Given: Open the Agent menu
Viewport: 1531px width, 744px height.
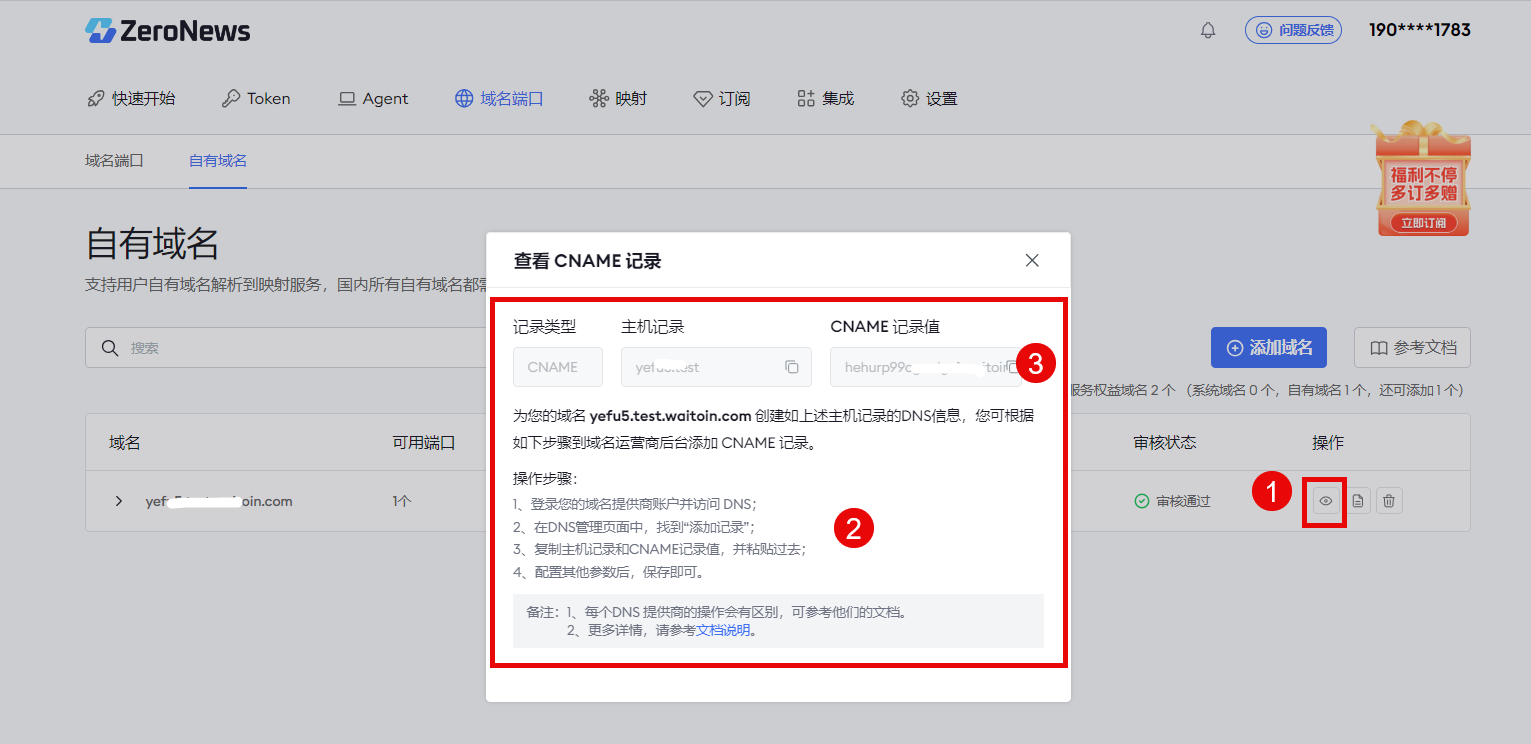Looking at the screenshot, I should coord(373,98).
